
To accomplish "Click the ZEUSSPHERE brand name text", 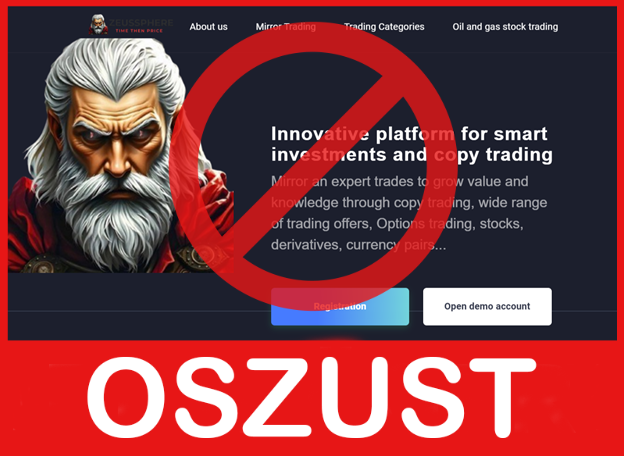I will click(141, 22).
